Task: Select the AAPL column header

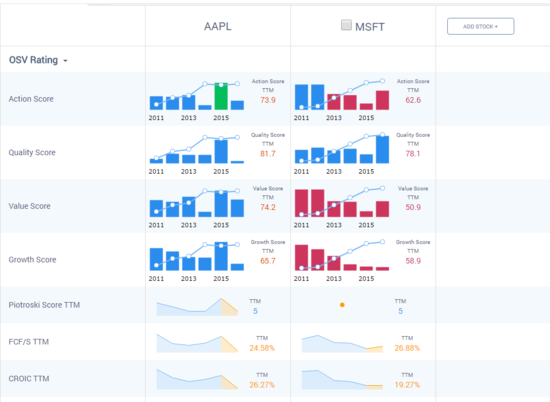Action: pos(218,26)
